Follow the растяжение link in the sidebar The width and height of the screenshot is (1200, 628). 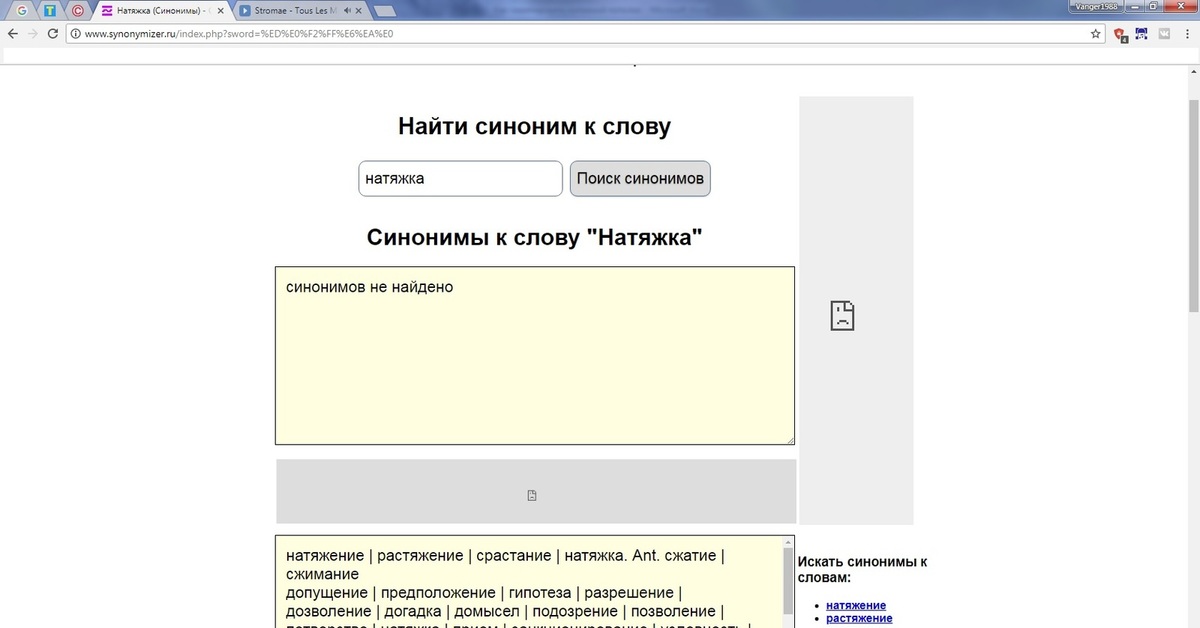tap(858, 618)
